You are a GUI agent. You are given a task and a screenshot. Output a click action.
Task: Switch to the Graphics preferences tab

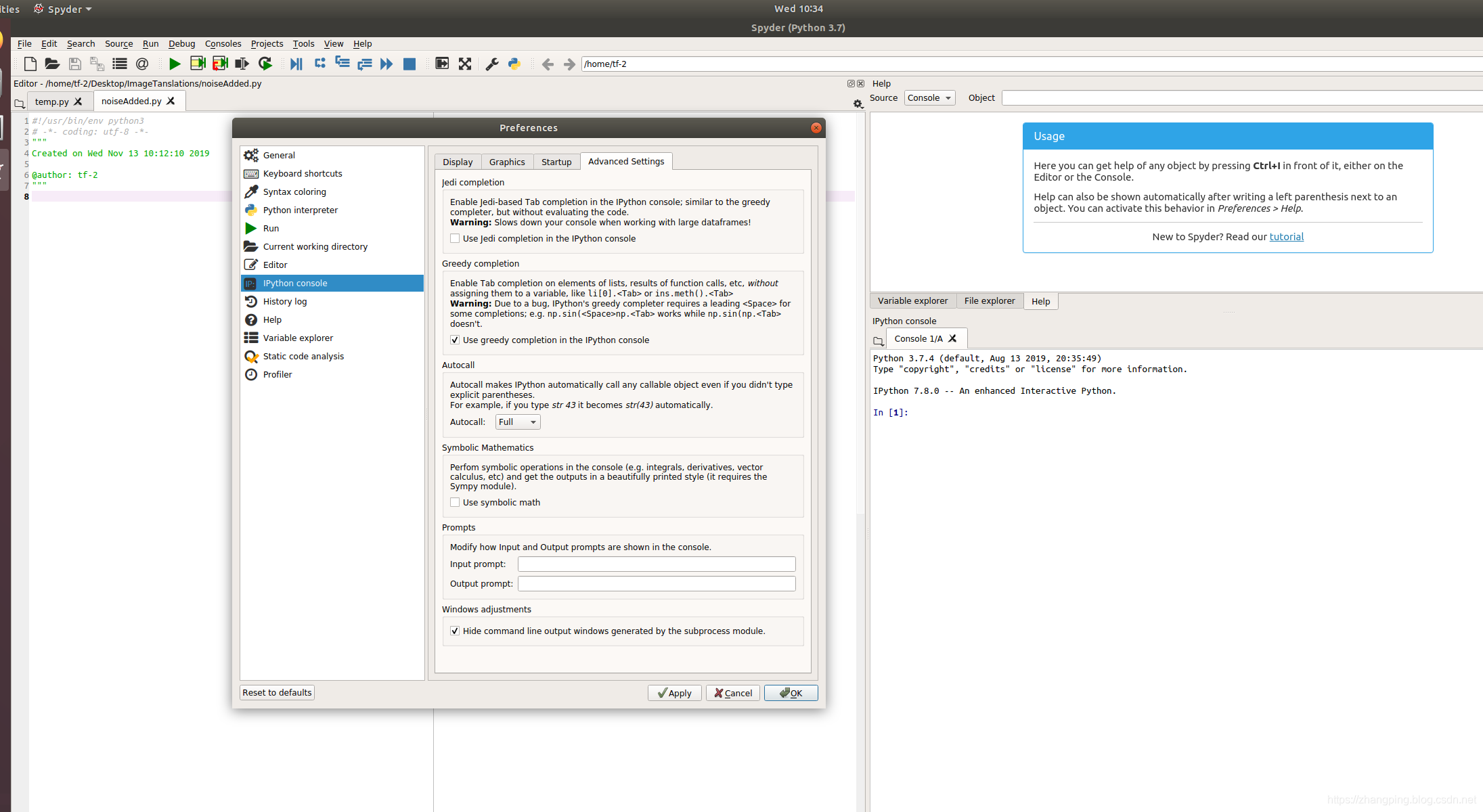coord(507,162)
